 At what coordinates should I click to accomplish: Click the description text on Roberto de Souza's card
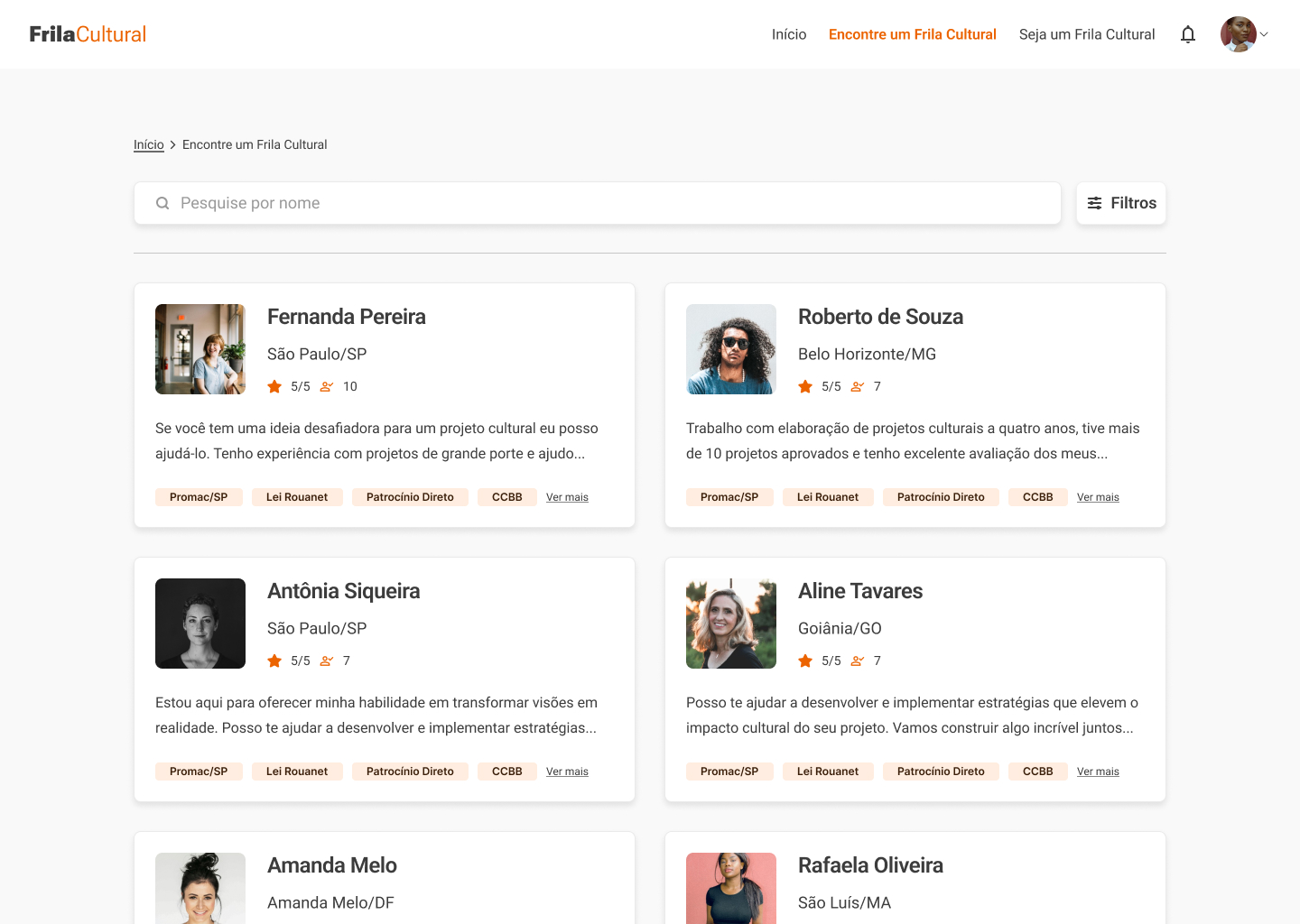[913, 441]
